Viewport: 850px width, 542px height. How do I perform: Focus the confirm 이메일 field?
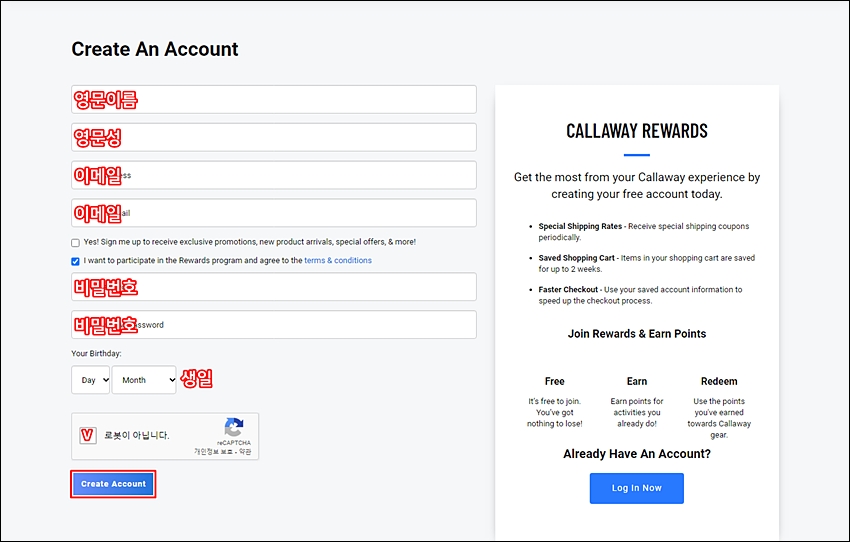point(274,213)
